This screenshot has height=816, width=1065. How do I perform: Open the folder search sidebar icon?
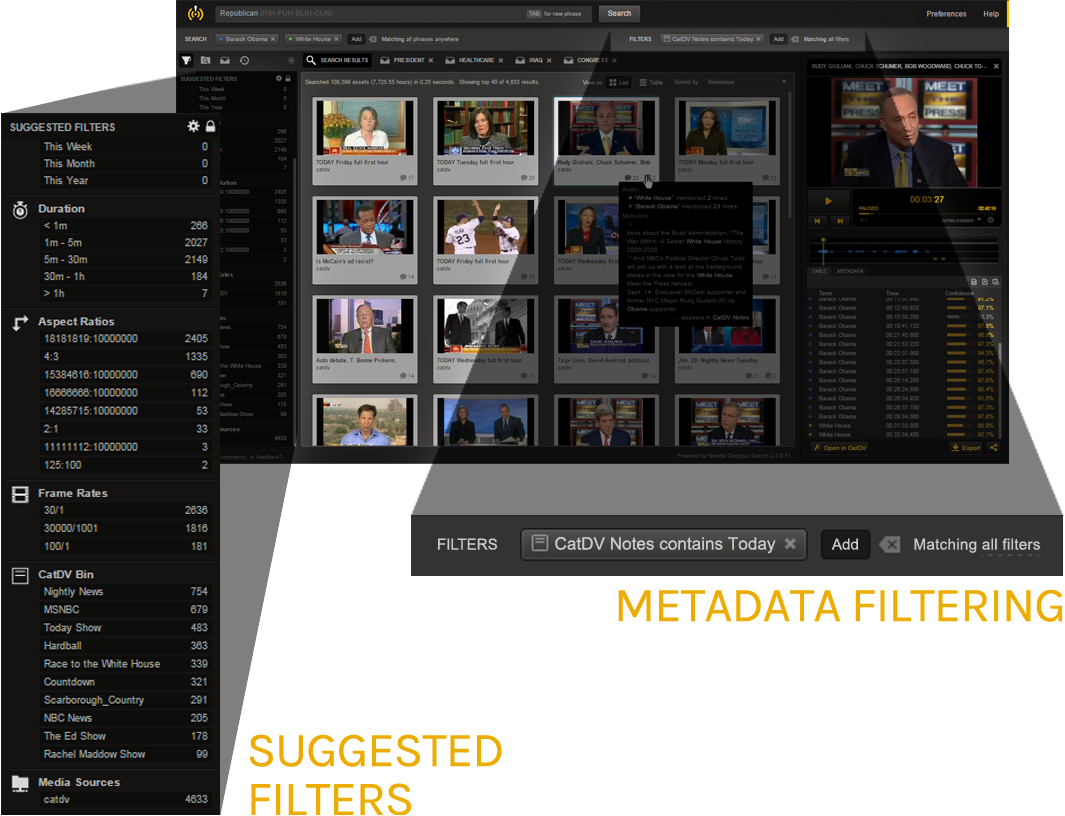click(205, 60)
